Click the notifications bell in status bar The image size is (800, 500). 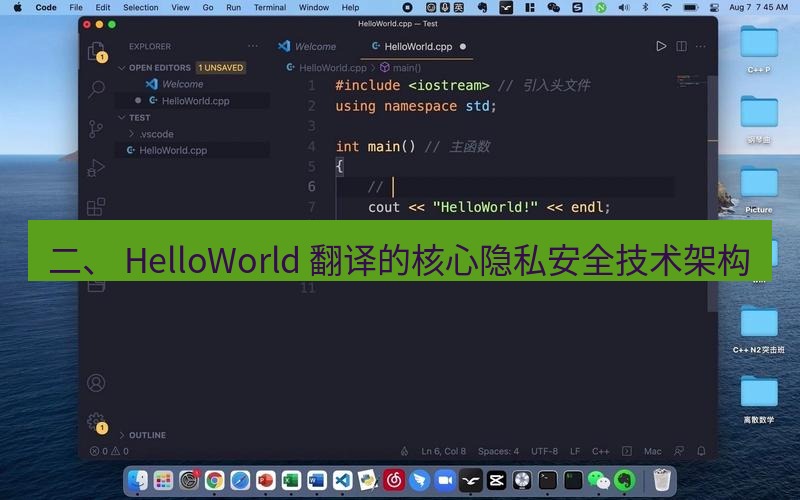702,451
